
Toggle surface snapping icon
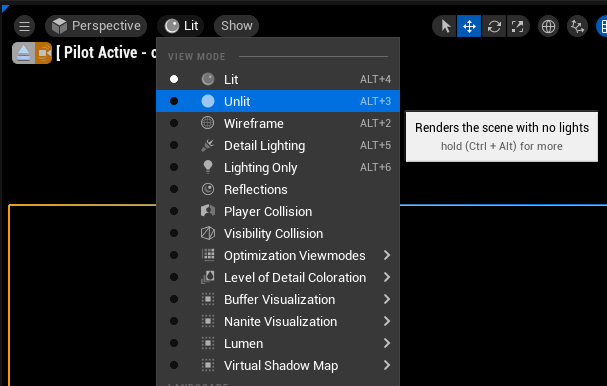(x=577, y=26)
